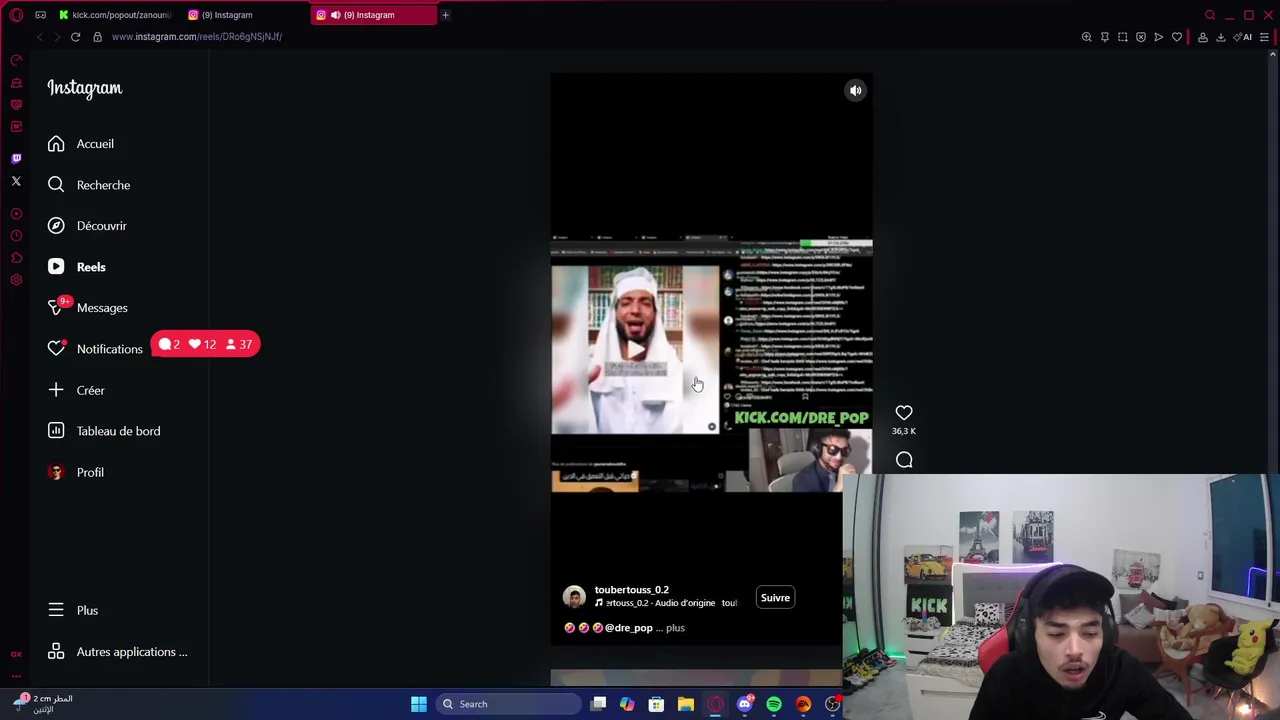The width and height of the screenshot is (1280, 720).
Task: Open Easy setup sliders icon
Action: (x=1265, y=37)
